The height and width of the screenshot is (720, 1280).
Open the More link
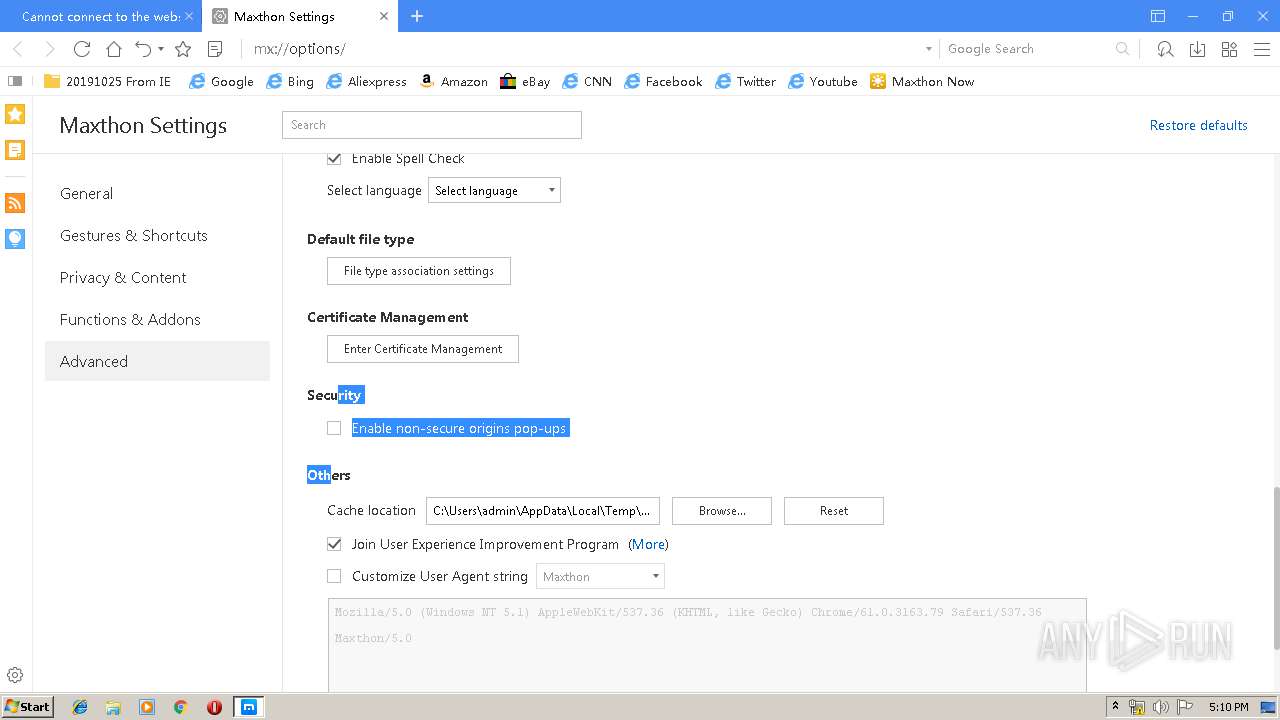pos(648,544)
